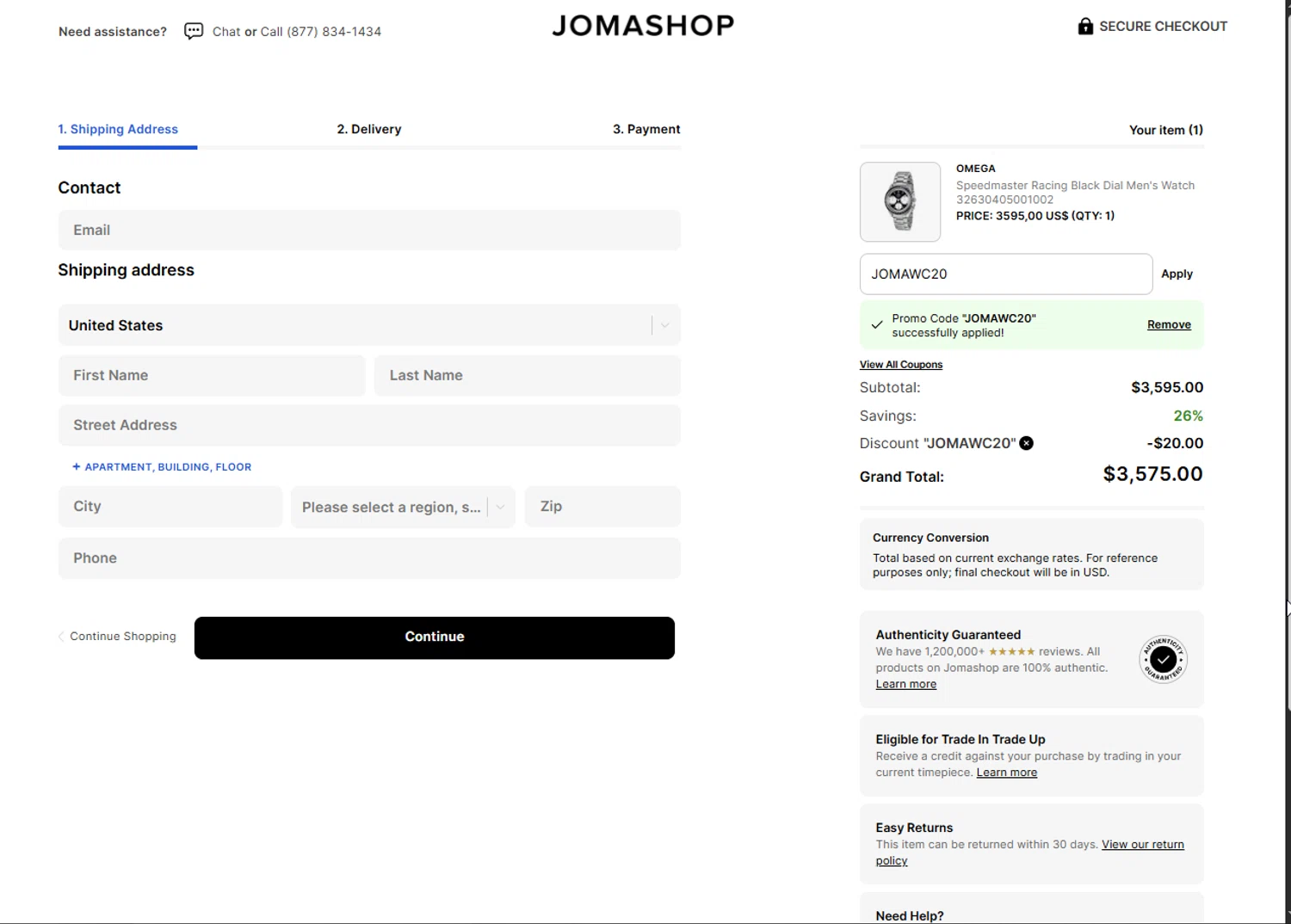Click the checkmark icon in the promo success message

[x=877, y=325]
